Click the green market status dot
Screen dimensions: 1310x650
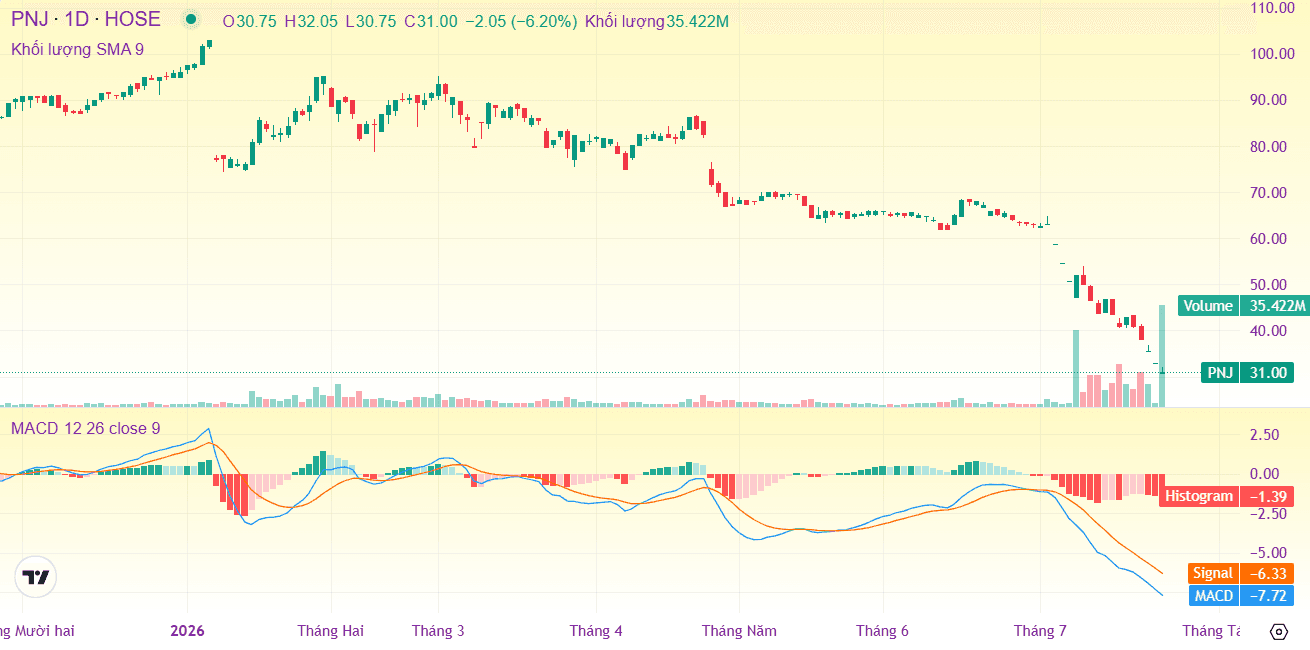[x=191, y=20]
